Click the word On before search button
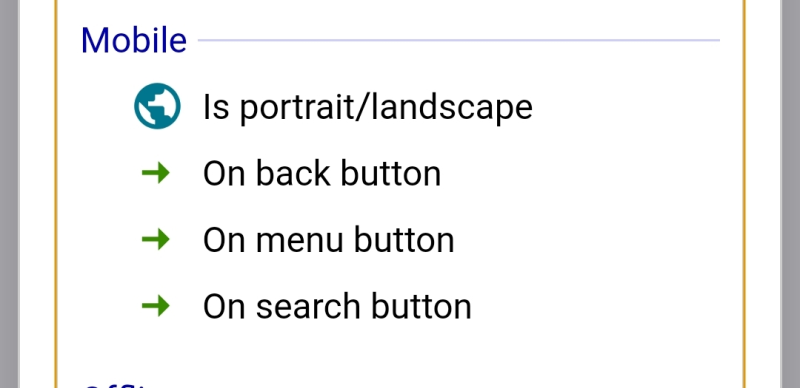Image resolution: width=800 pixels, height=388 pixels. pos(224,306)
